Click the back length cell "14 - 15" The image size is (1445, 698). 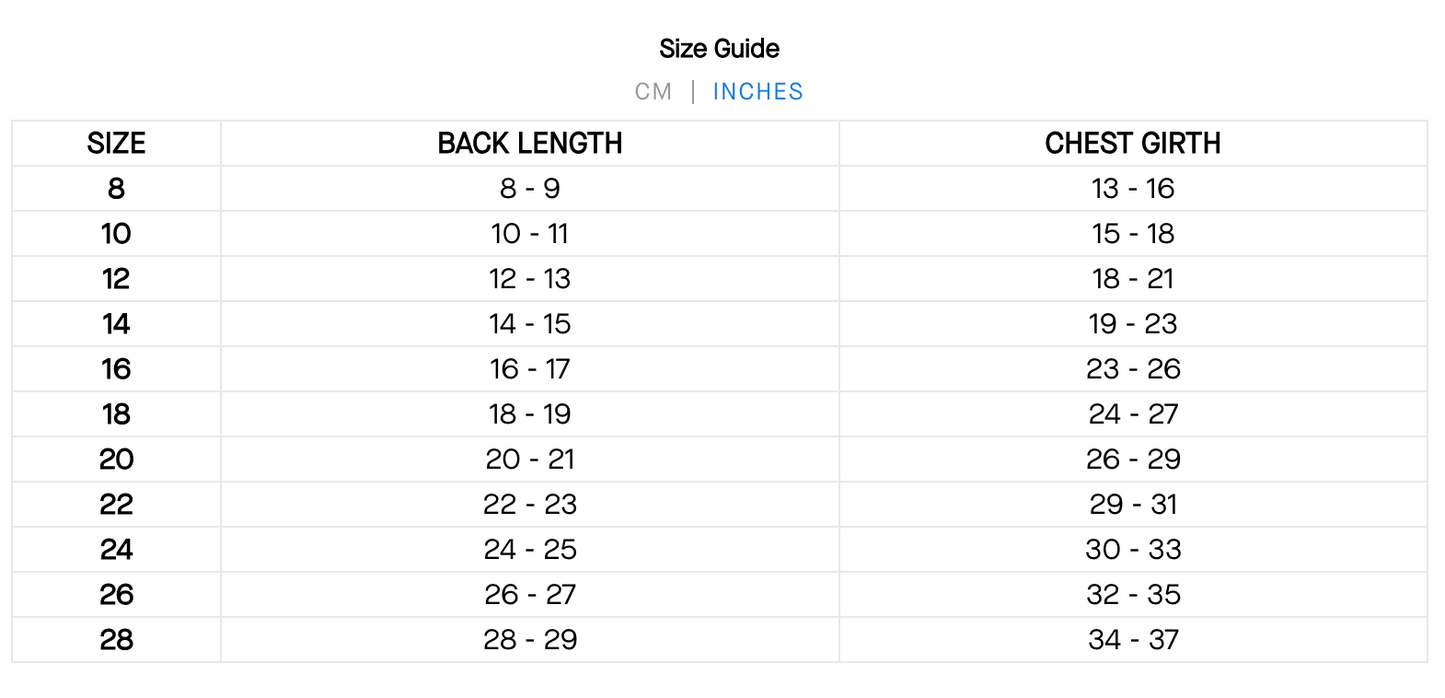[530, 324]
